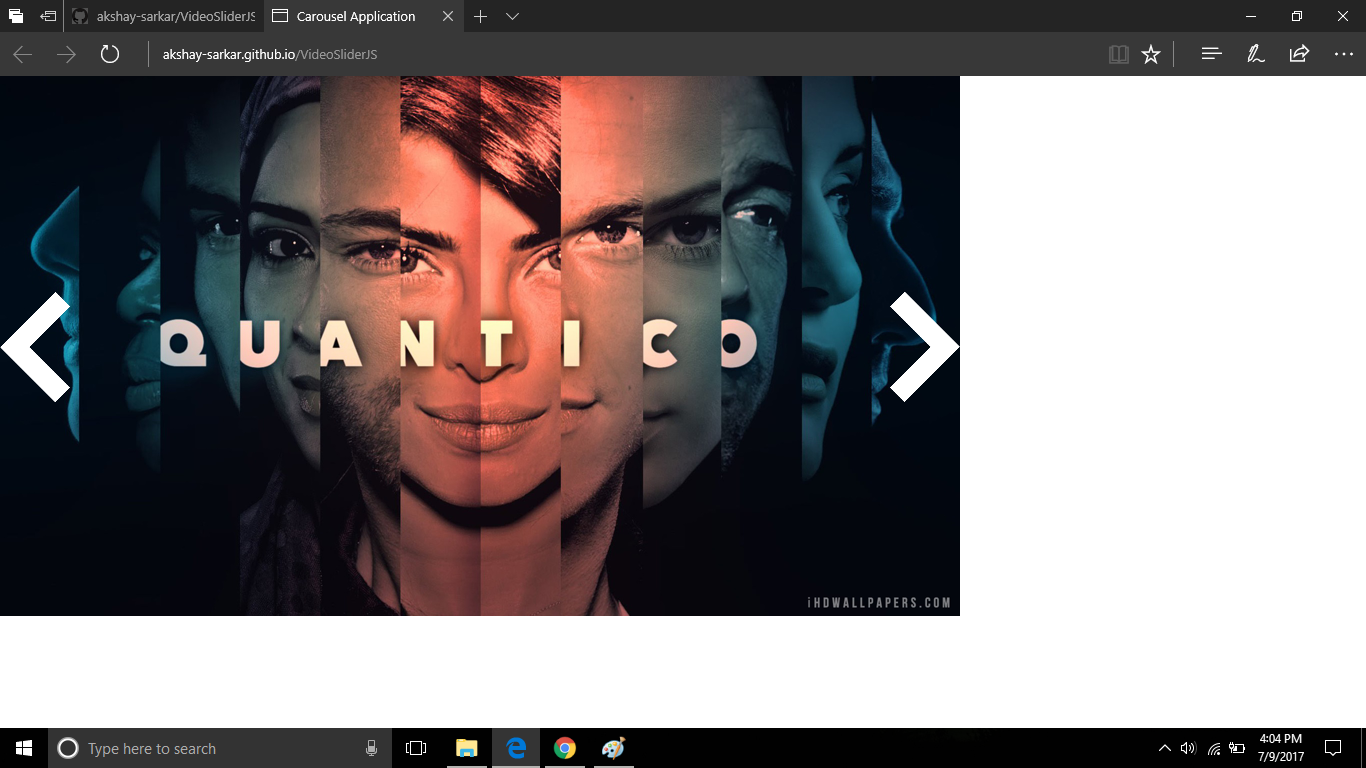Go forward one page

(x=66, y=54)
